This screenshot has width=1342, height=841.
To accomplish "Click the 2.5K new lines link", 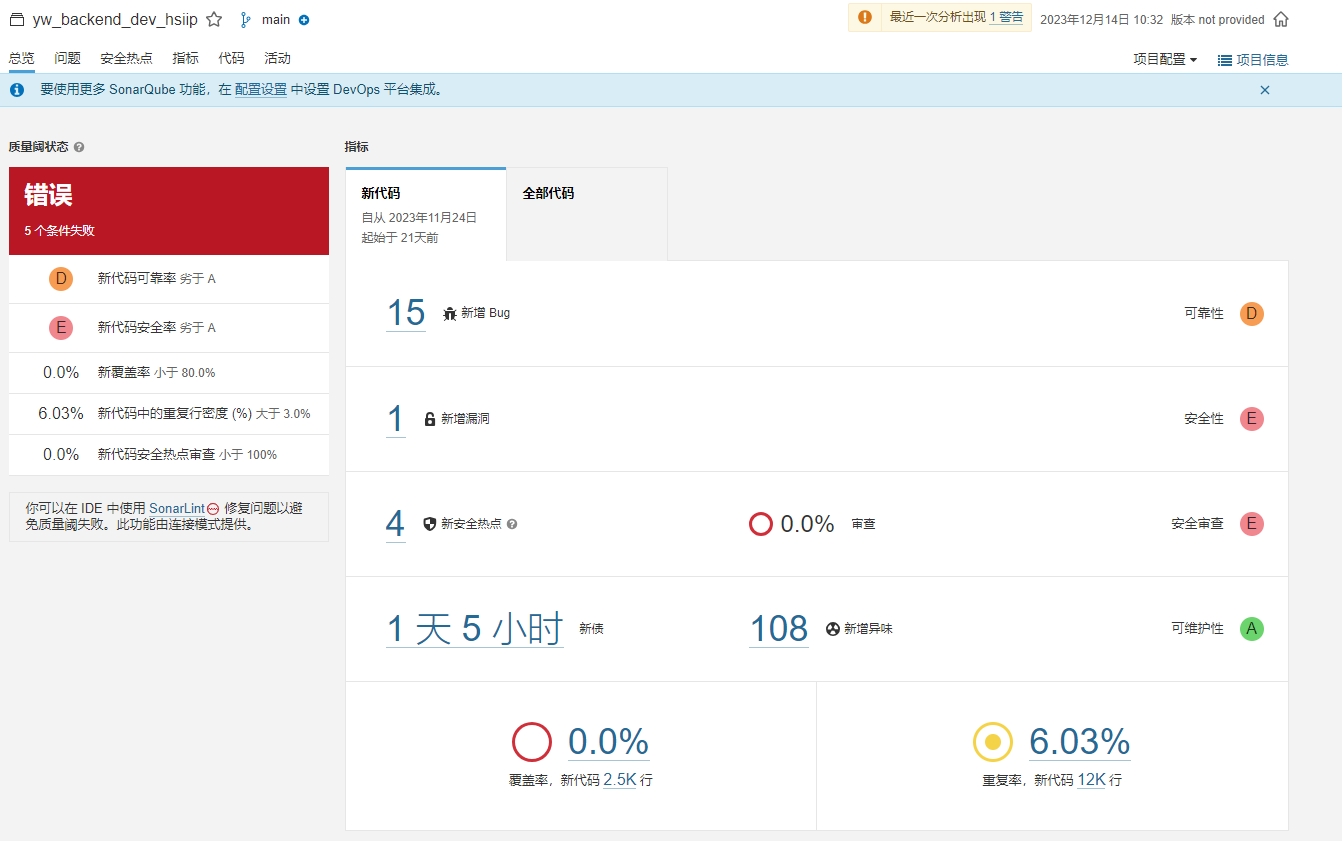I will click(x=620, y=780).
